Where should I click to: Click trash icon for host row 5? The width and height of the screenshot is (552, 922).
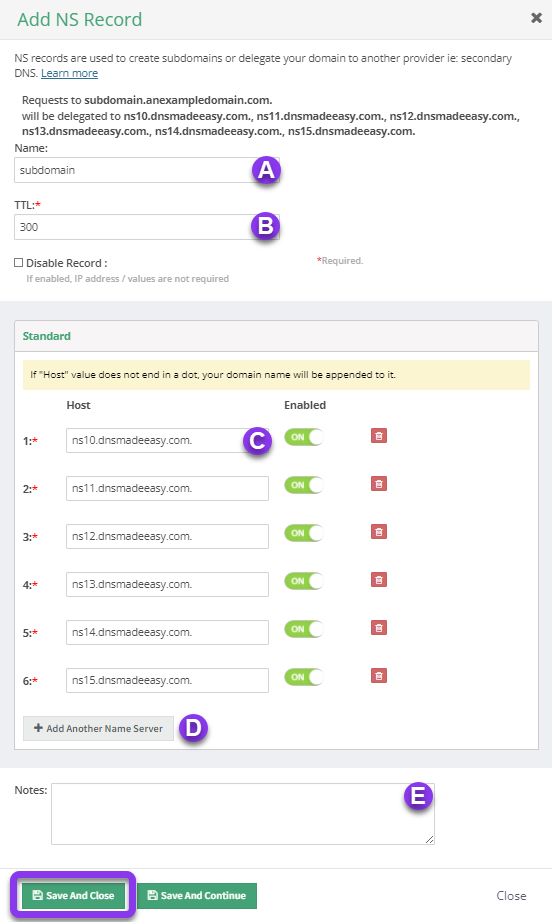click(379, 628)
